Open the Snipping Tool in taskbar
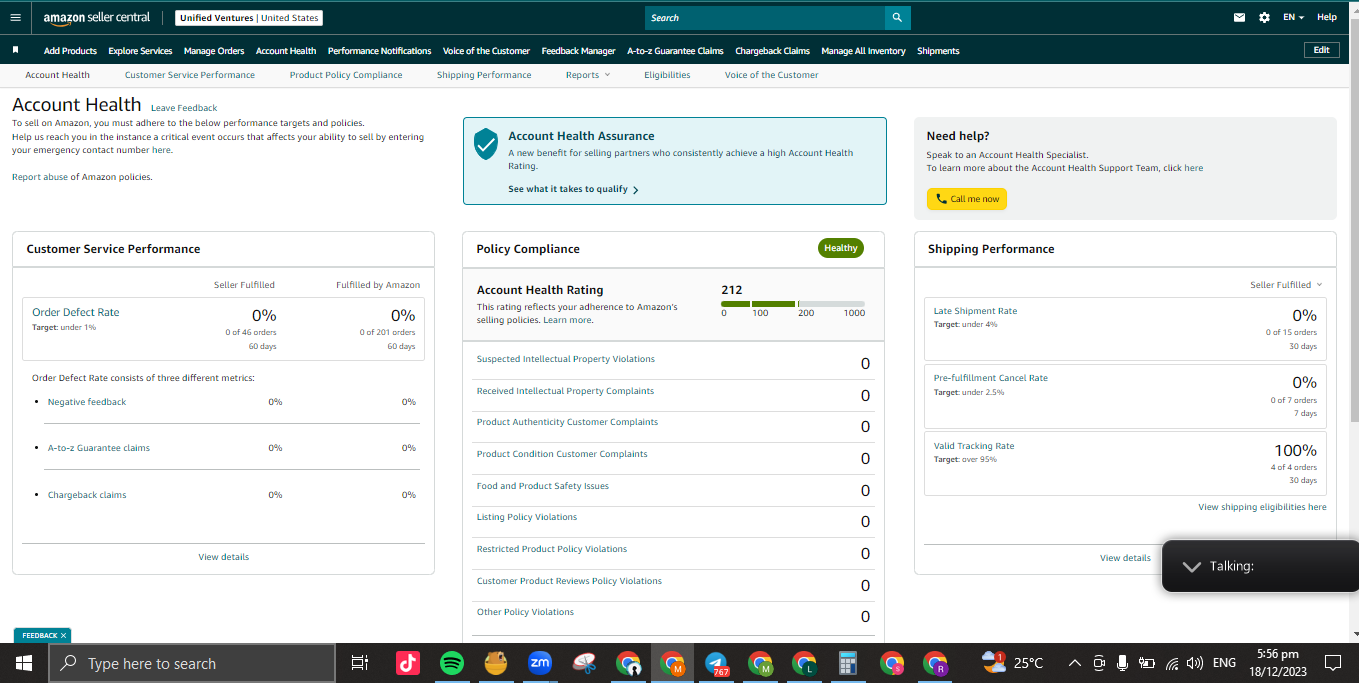The height and width of the screenshot is (683, 1359). click(584, 663)
